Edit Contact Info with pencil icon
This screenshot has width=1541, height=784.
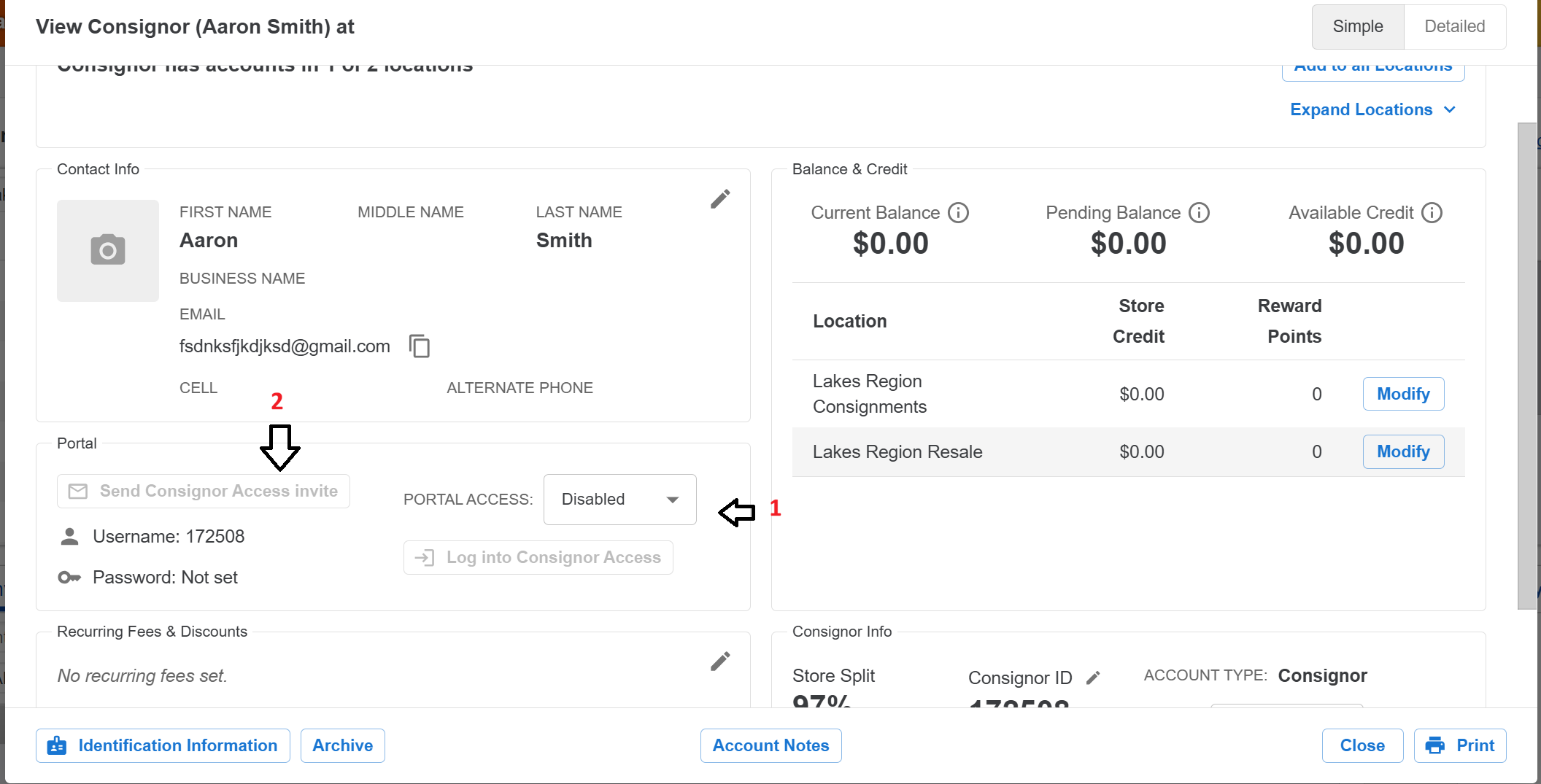pyautogui.click(x=720, y=199)
